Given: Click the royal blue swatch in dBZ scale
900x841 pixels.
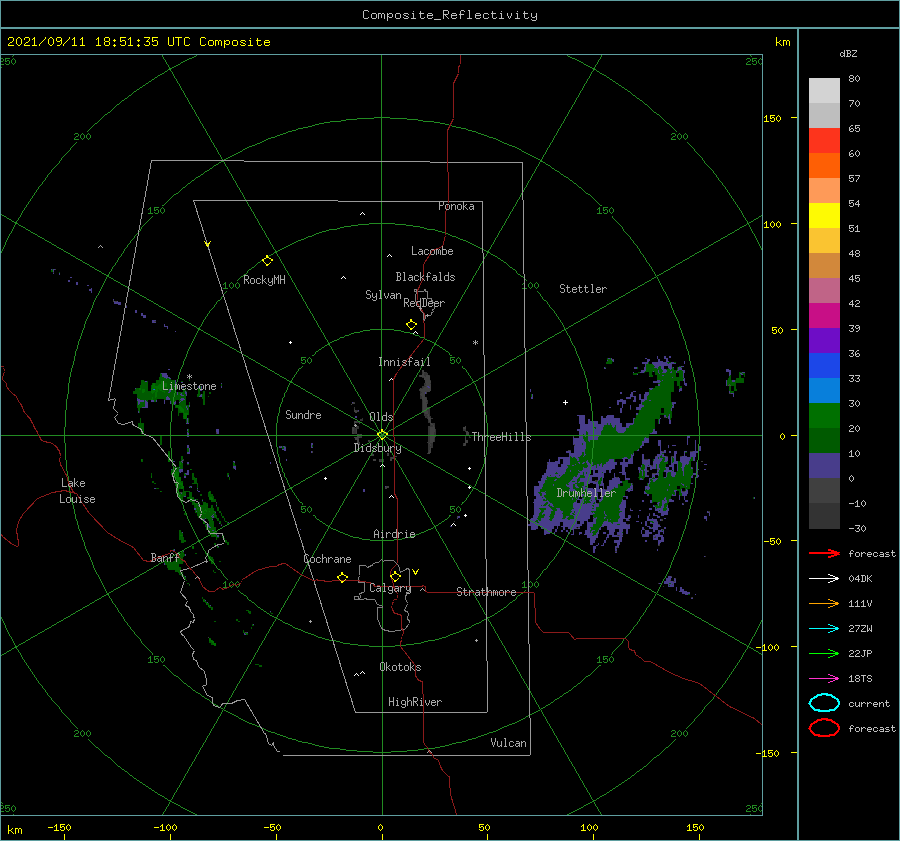Looking at the screenshot, I should tap(824, 366).
